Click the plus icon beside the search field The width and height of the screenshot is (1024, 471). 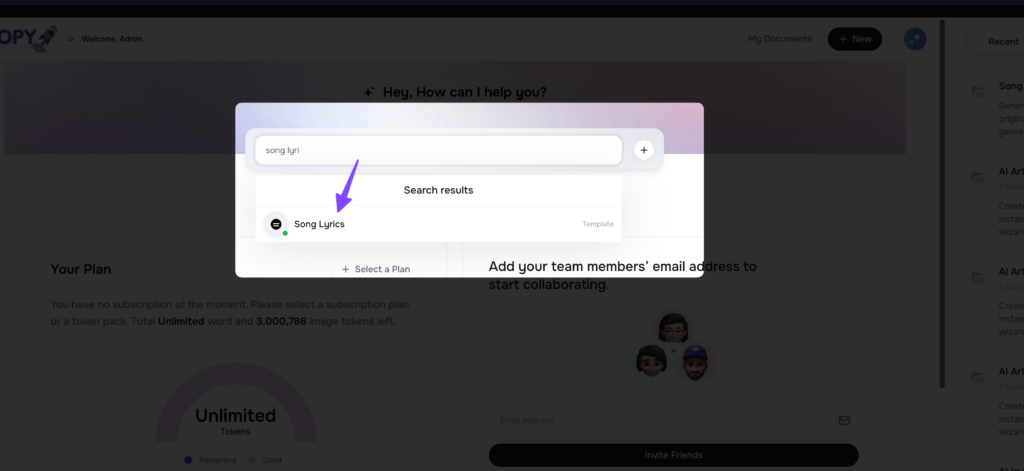coord(643,150)
